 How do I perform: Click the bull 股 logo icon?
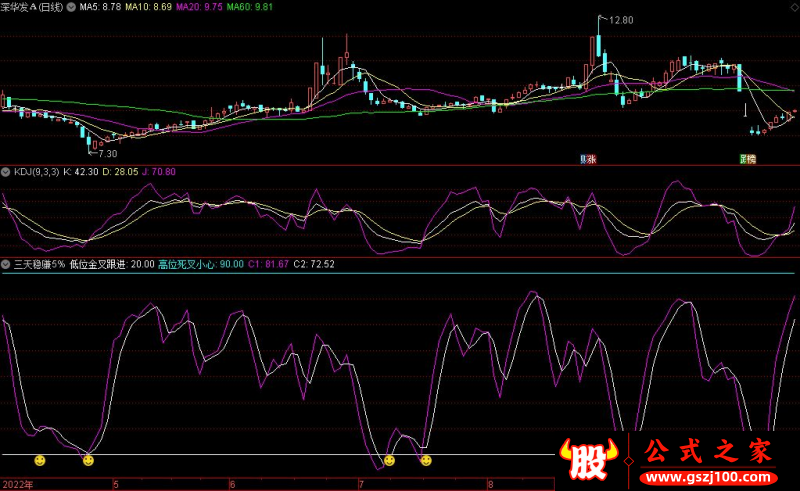[x=591, y=462]
